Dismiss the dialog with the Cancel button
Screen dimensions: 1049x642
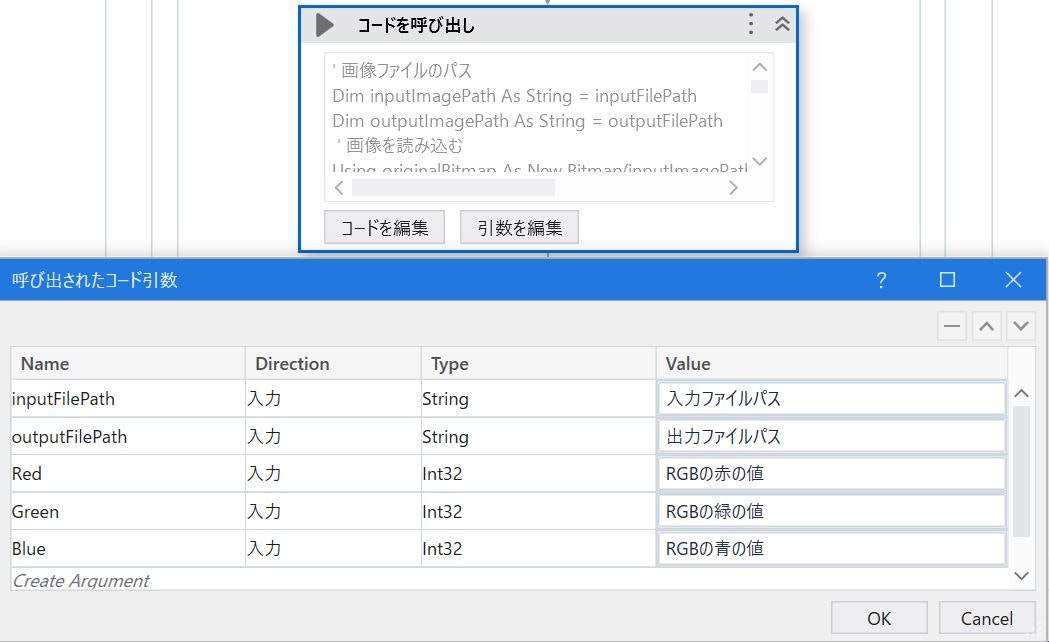pyautogui.click(x=988, y=617)
